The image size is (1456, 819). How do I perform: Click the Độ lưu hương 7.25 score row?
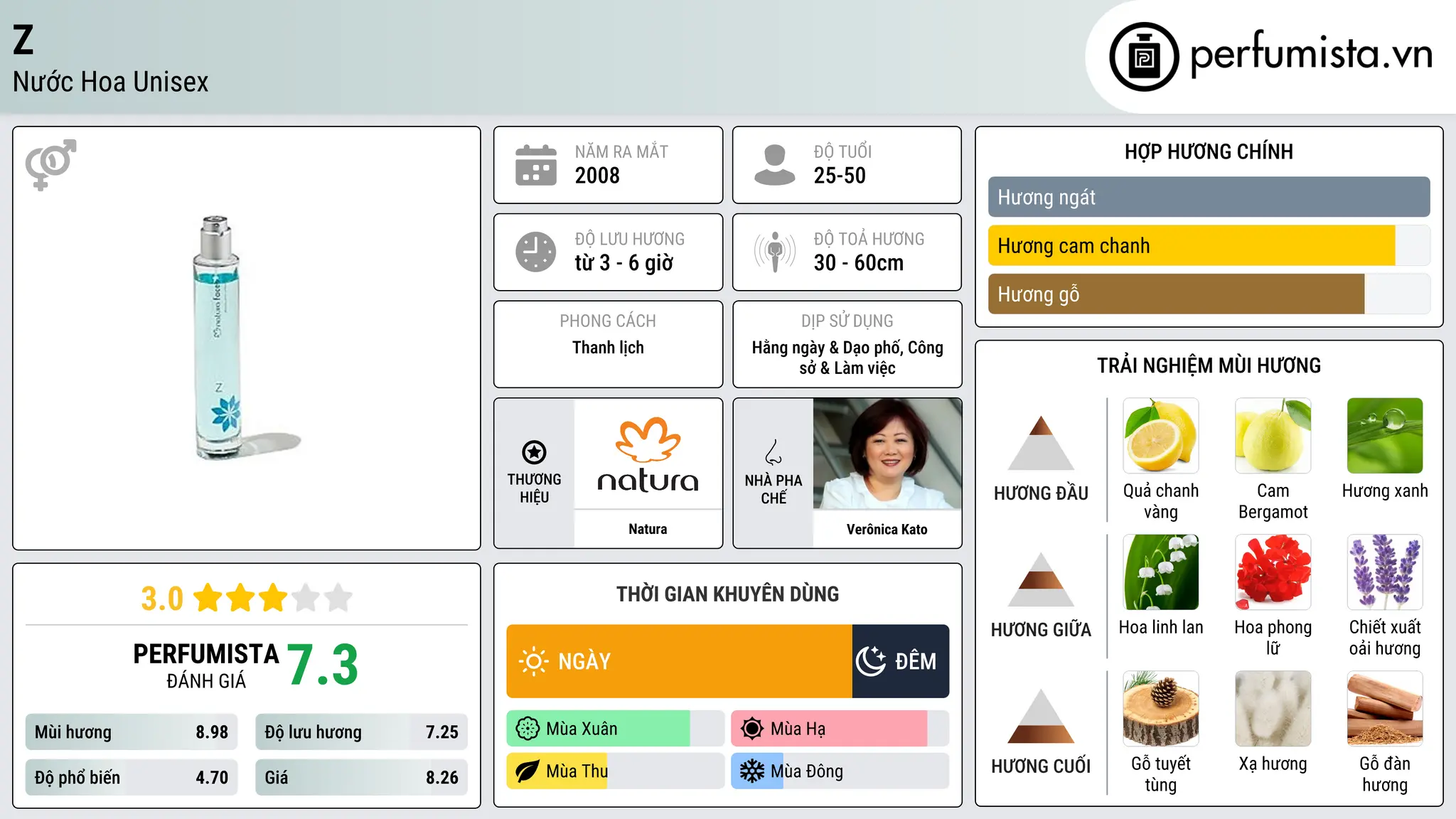click(x=362, y=732)
